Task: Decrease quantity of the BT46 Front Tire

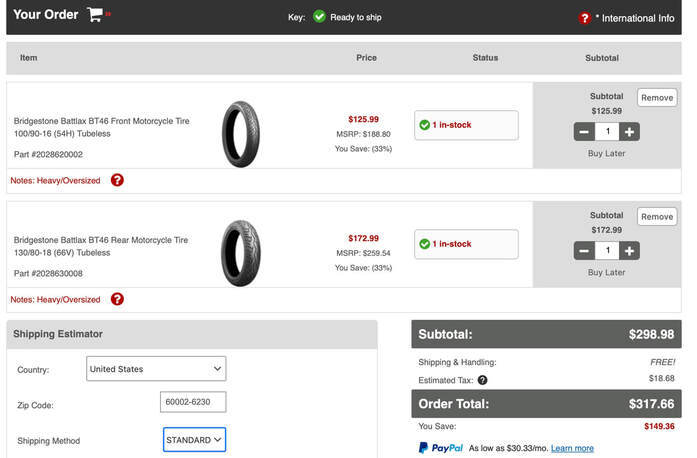Action: click(x=584, y=132)
